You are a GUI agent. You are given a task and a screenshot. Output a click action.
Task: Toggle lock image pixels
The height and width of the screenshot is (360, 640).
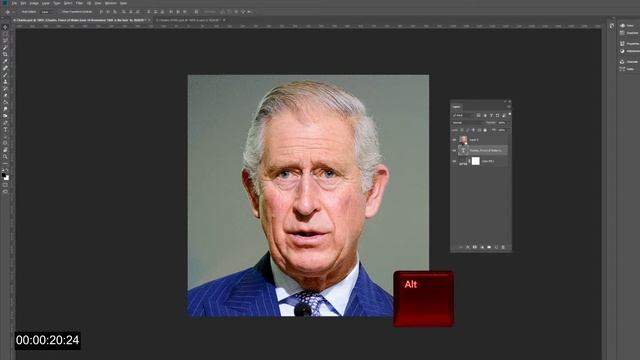pos(468,130)
